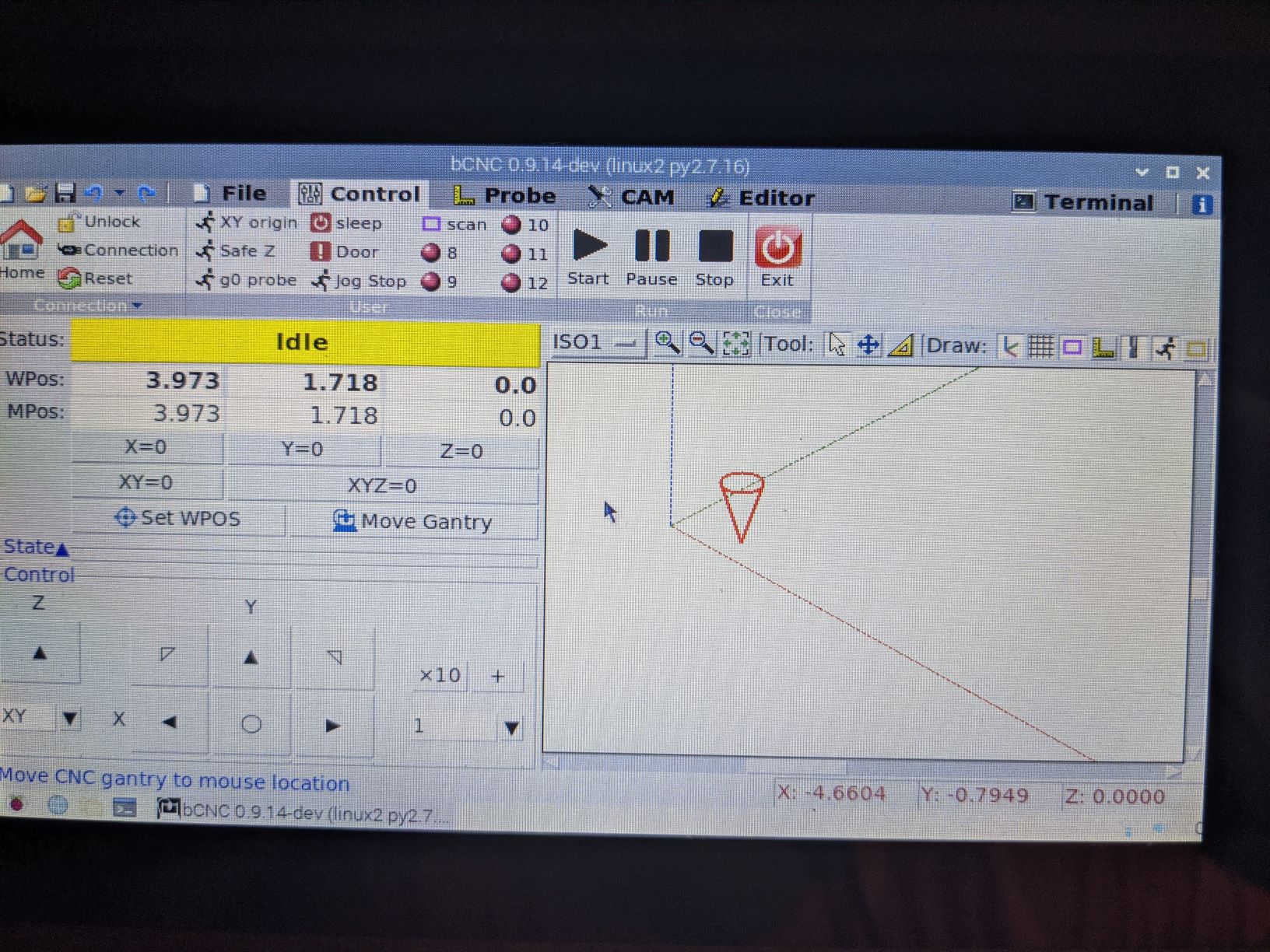Zoom out on the canvas
1270x952 pixels.
[x=701, y=343]
